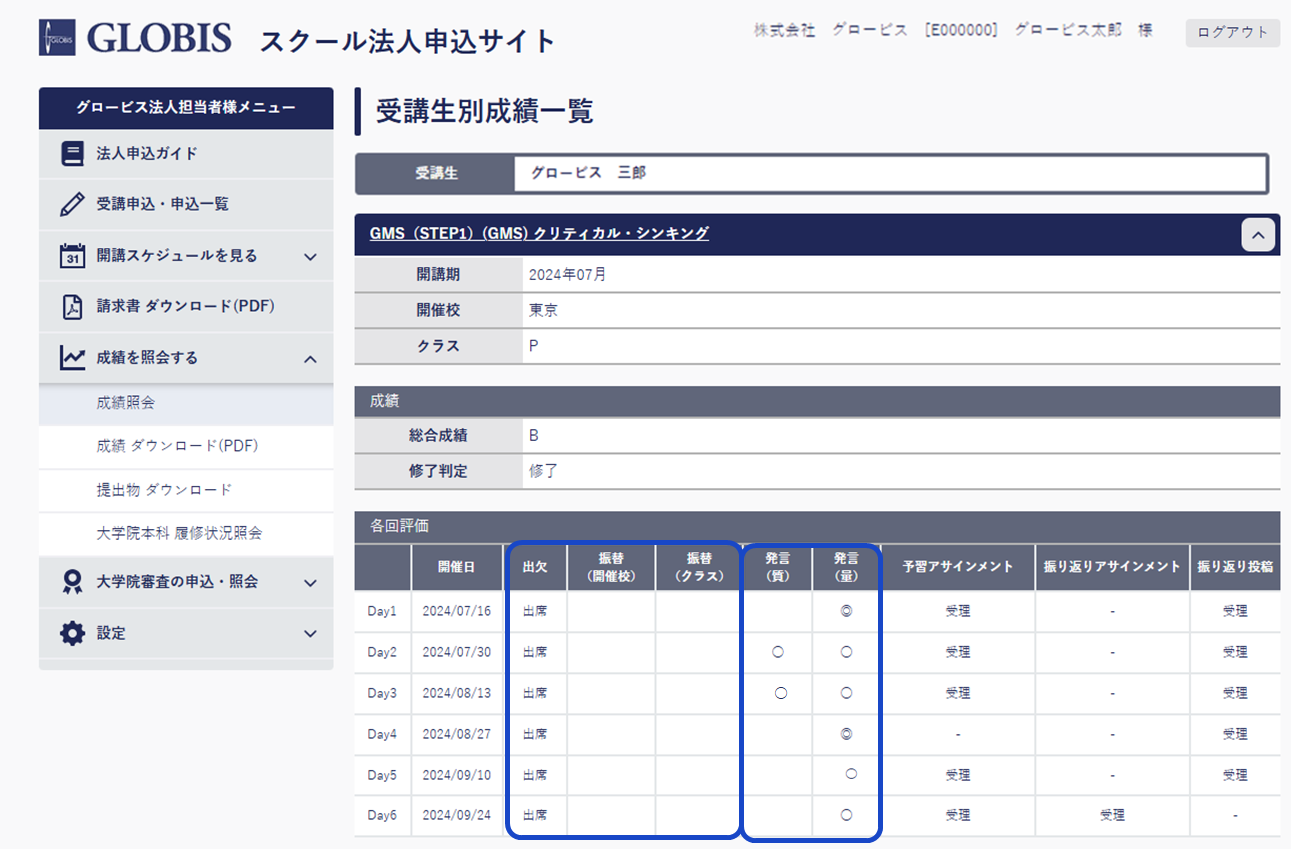The width and height of the screenshot is (1291, 849).
Task: Expand the 開講スケジュールを見る menu chevron
Action: (310, 257)
